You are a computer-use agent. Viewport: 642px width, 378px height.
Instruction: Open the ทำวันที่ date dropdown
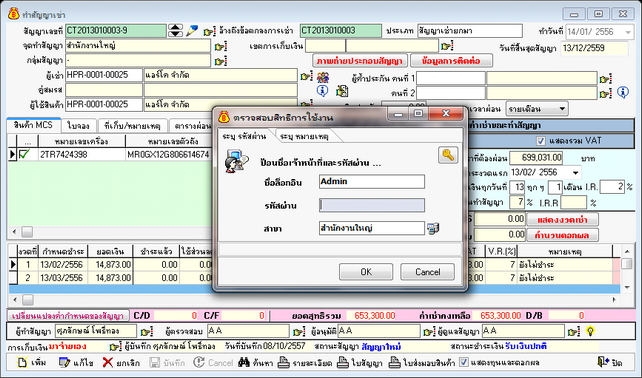click(628, 32)
